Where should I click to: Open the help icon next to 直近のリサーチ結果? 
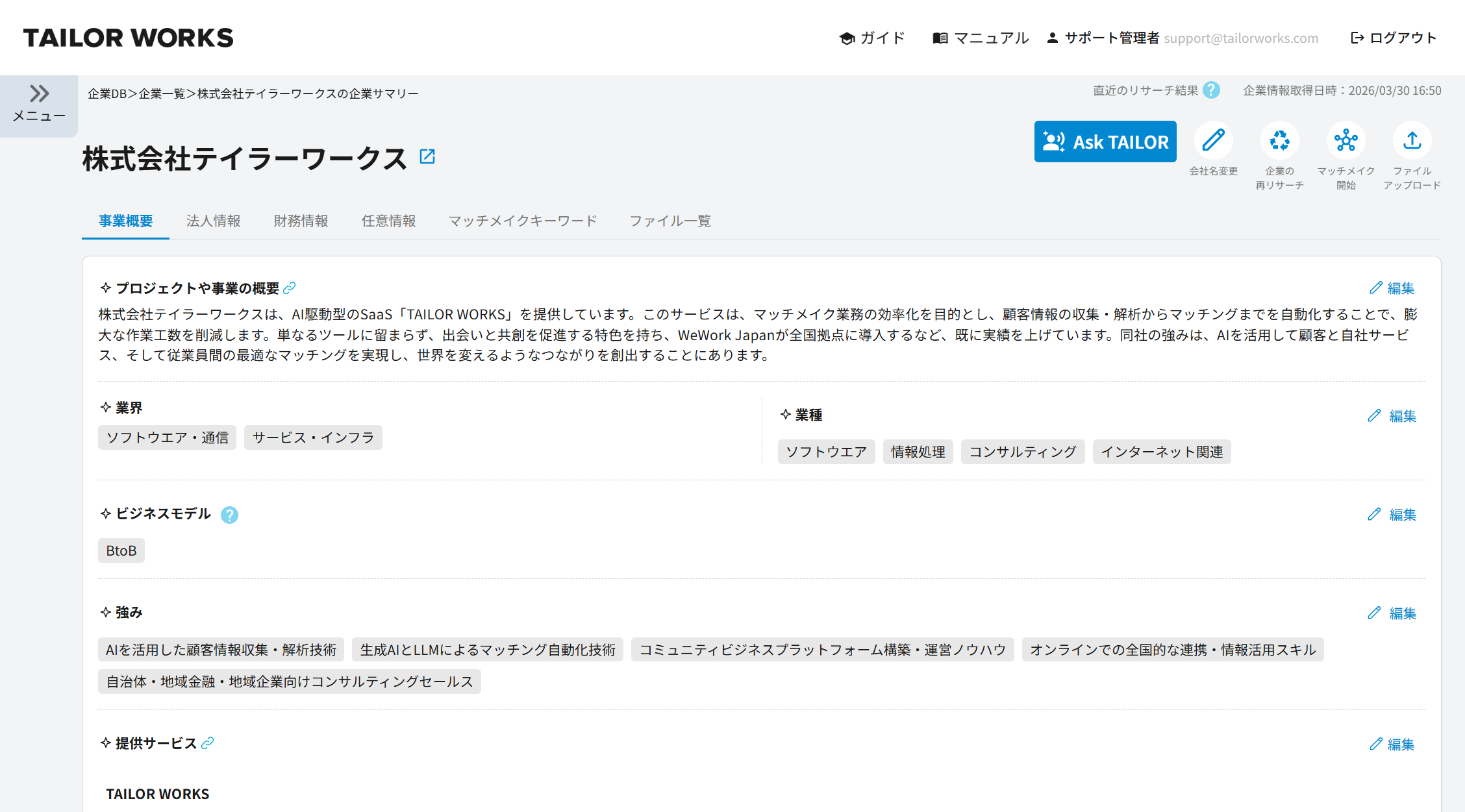[1211, 90]
